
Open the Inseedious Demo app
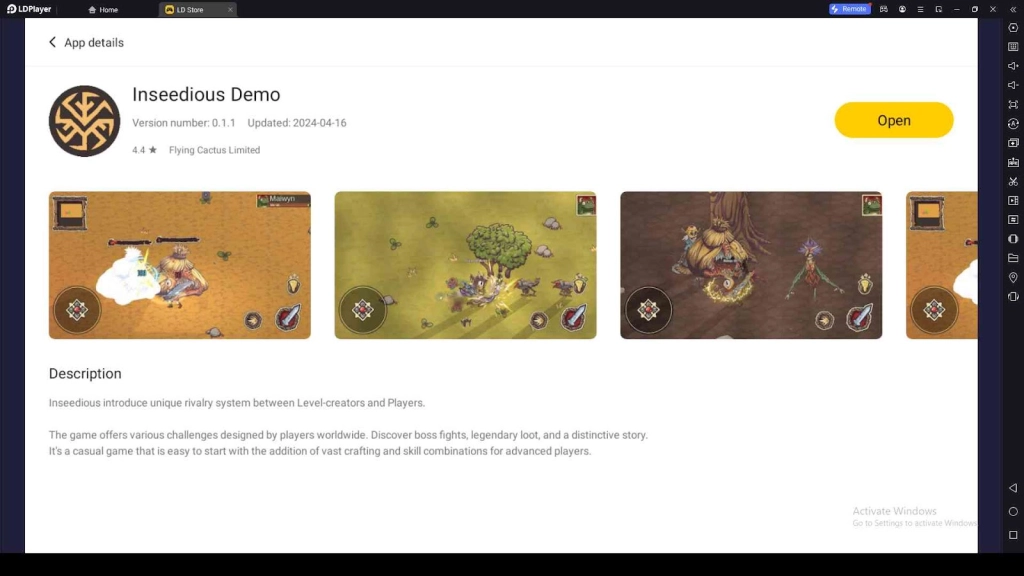tap(893, 120)
